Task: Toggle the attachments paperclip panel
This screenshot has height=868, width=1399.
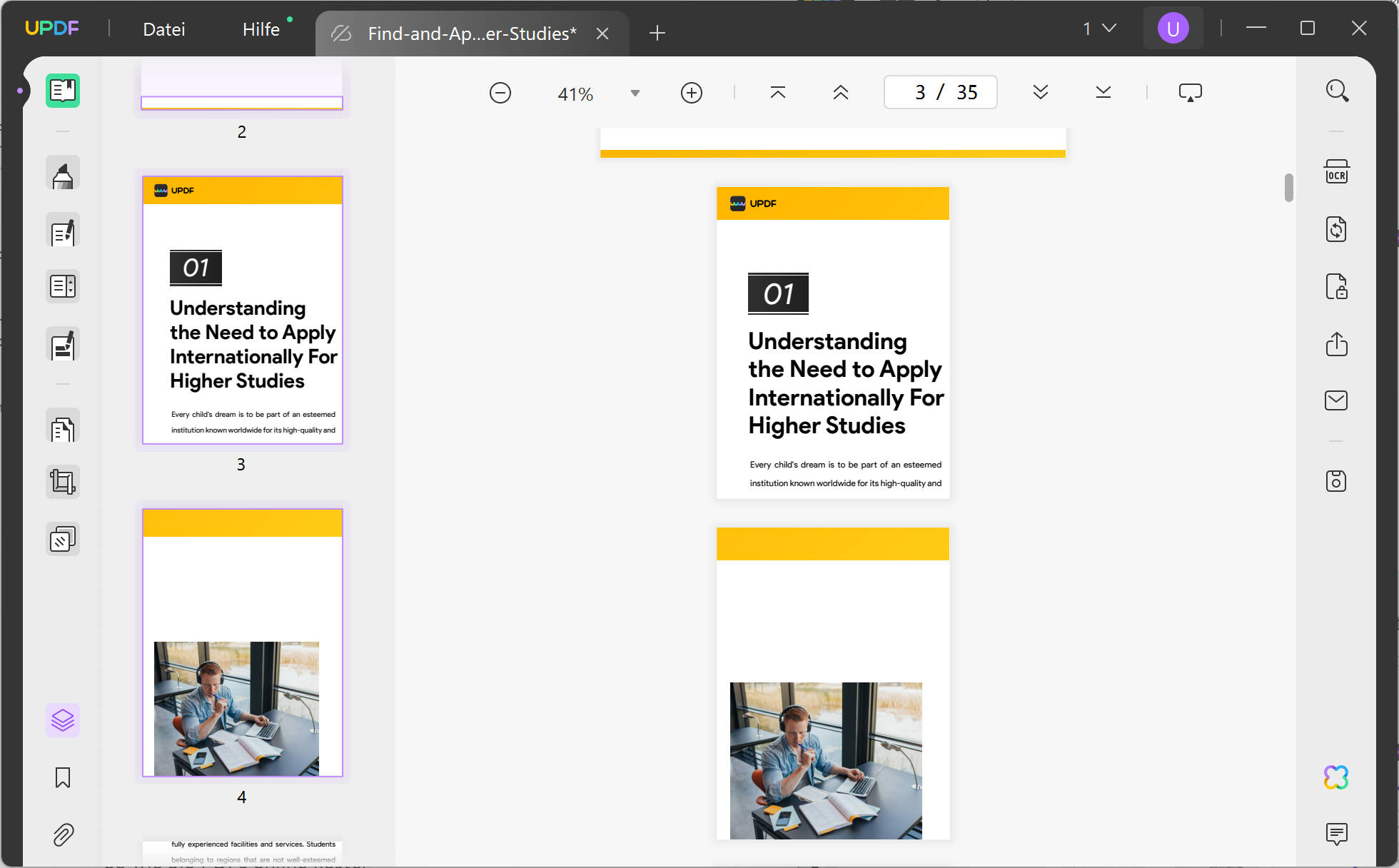Action: coord(63,834)
